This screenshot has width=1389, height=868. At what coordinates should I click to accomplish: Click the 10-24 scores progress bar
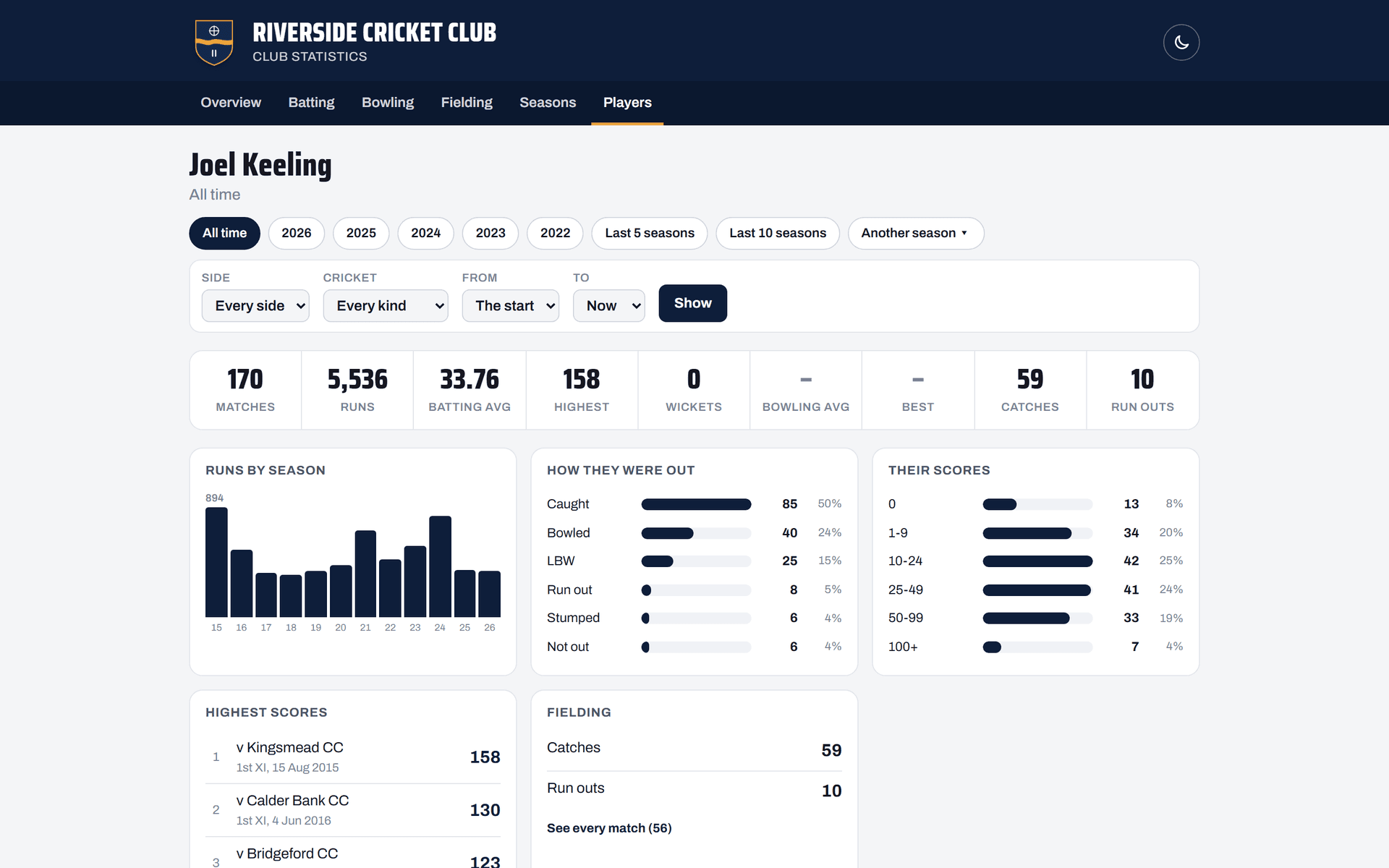[x=1037, y=561]
